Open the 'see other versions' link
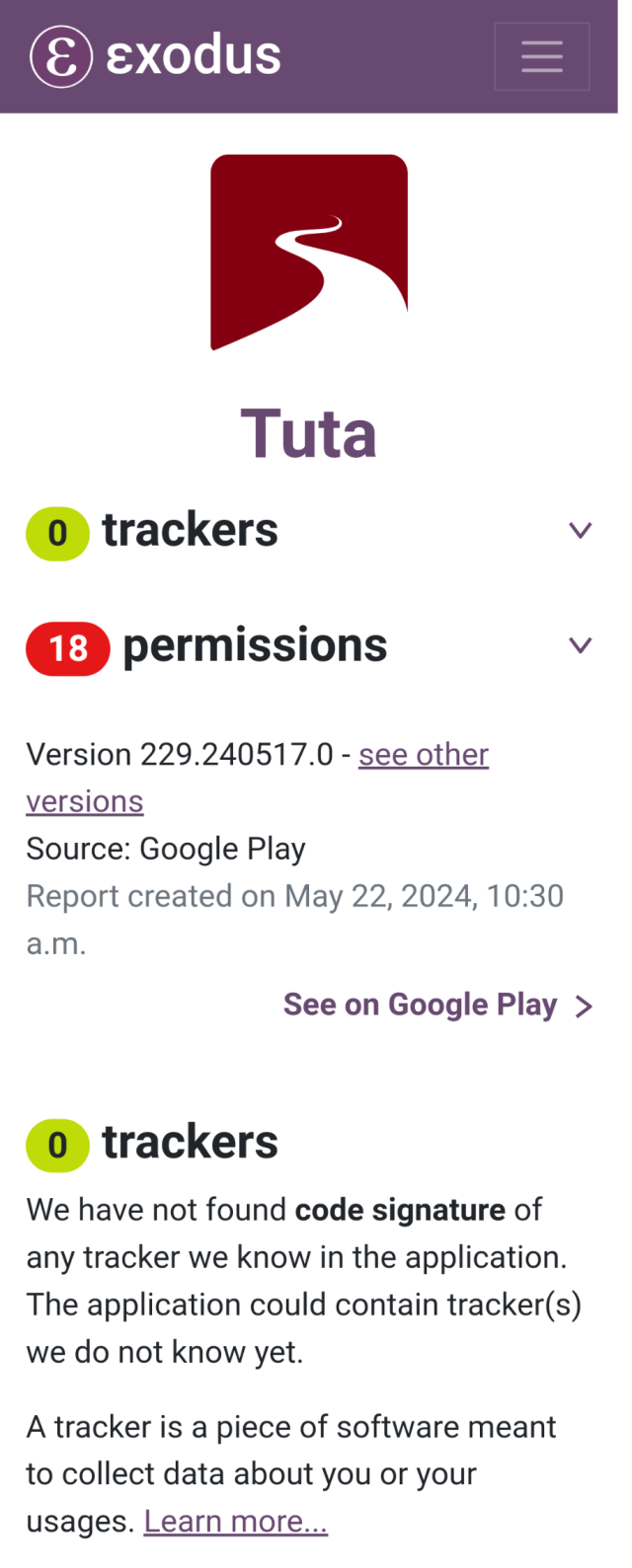The height and width of the screenshot is (1568, 632). point(257,778)
